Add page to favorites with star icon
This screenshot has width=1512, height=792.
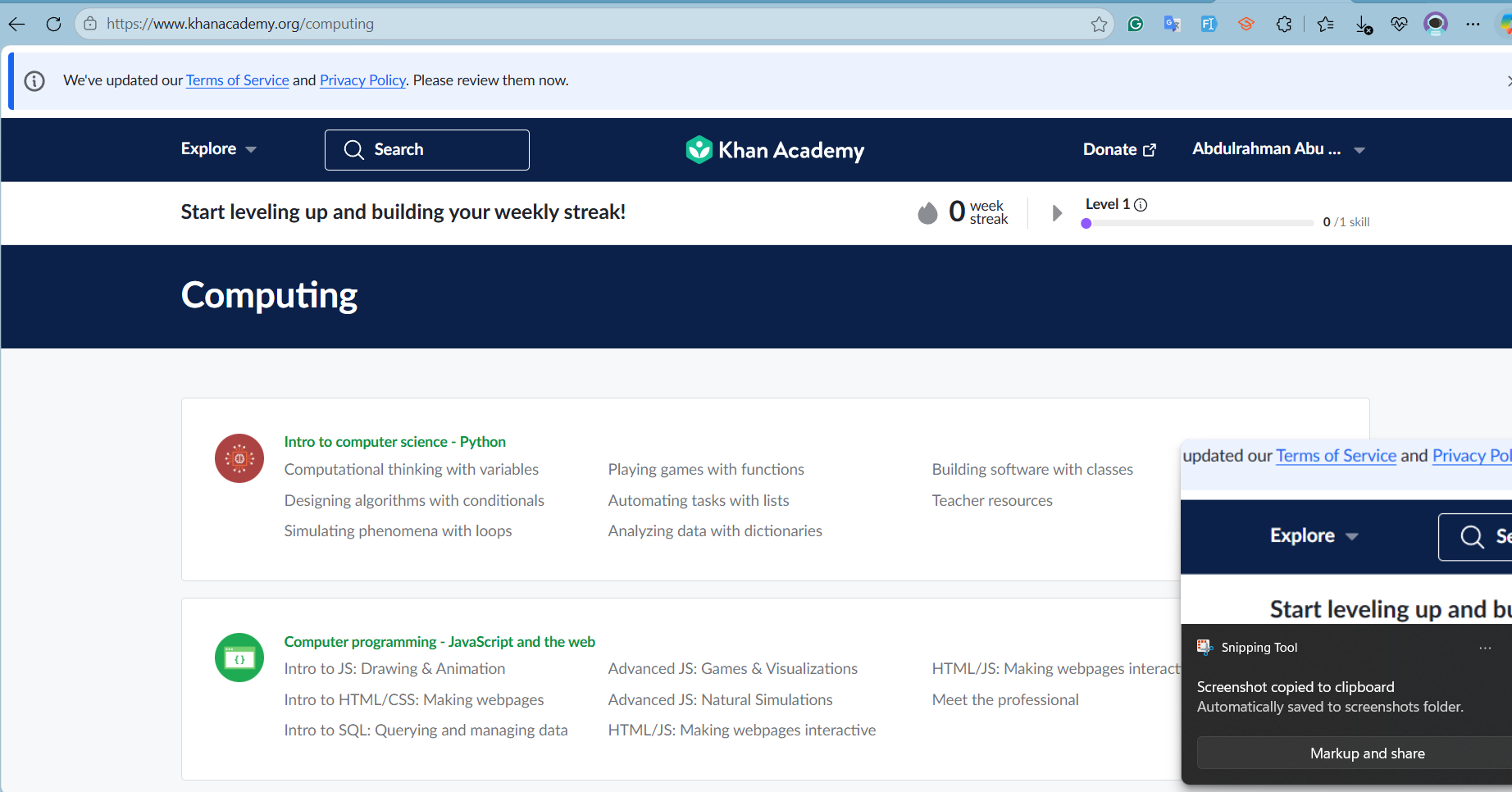pos(1099,24)
